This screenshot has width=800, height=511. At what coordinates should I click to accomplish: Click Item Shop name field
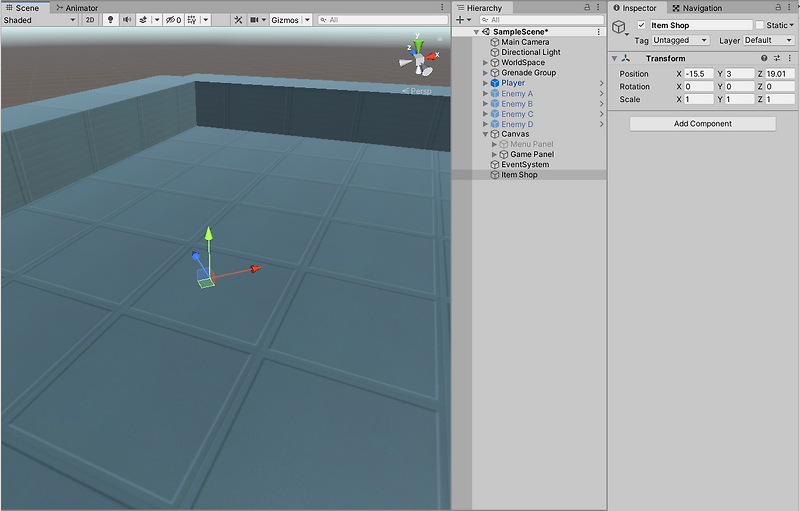point(701,25)
